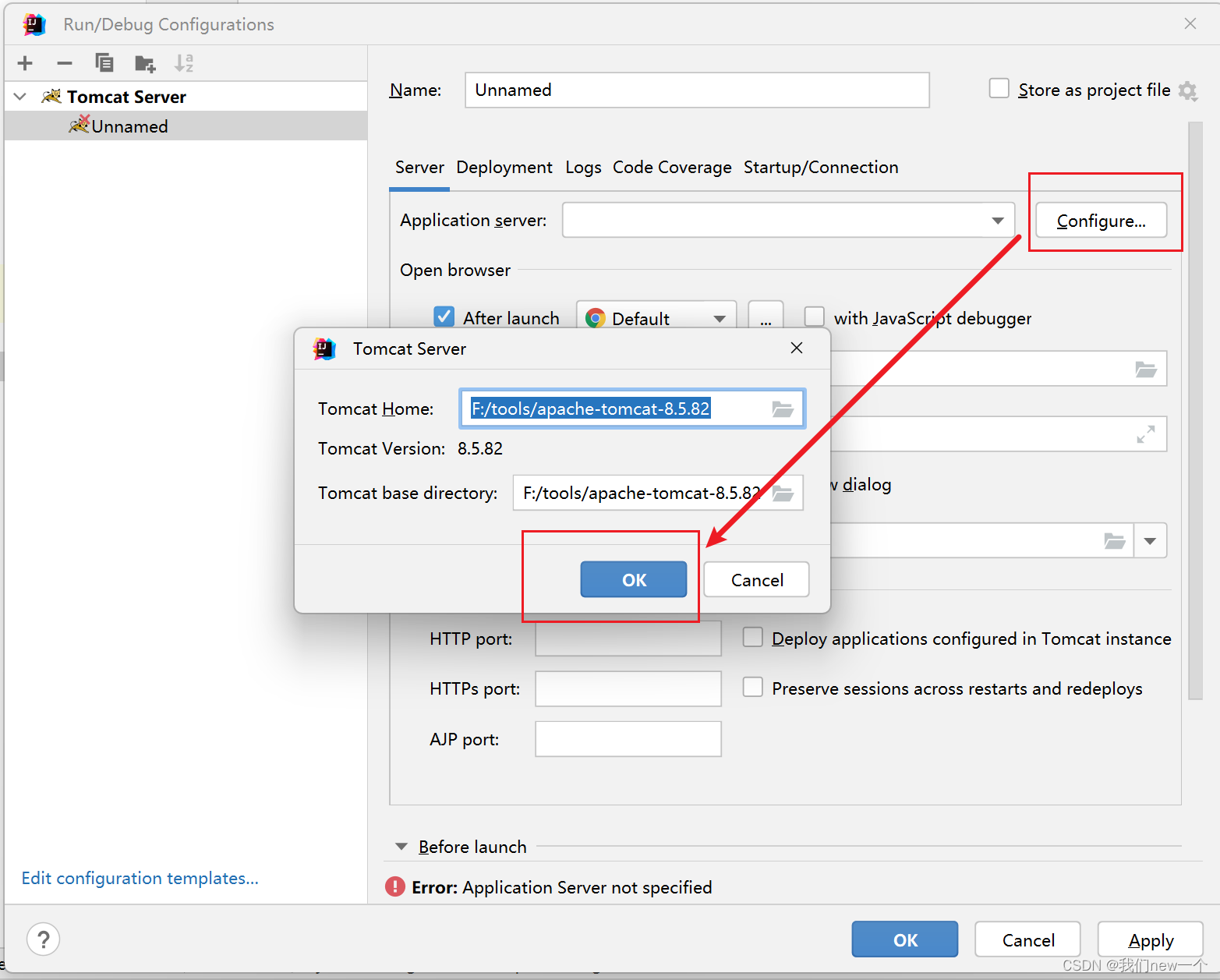Click the Tomcat Version value 8.5.82
The image size is (1220, 980).
tap(480, 449)
